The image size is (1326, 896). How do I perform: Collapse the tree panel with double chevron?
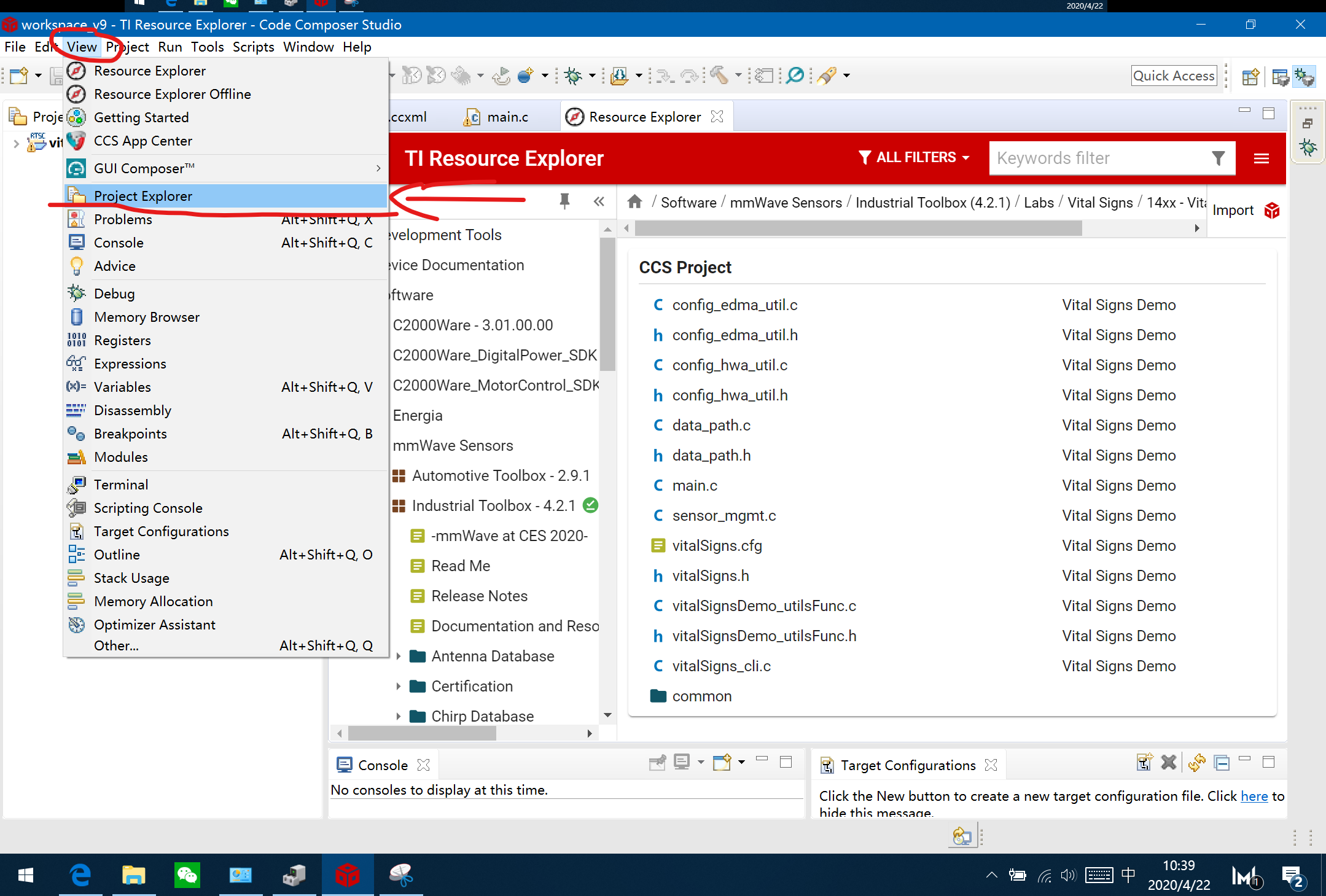599,201
